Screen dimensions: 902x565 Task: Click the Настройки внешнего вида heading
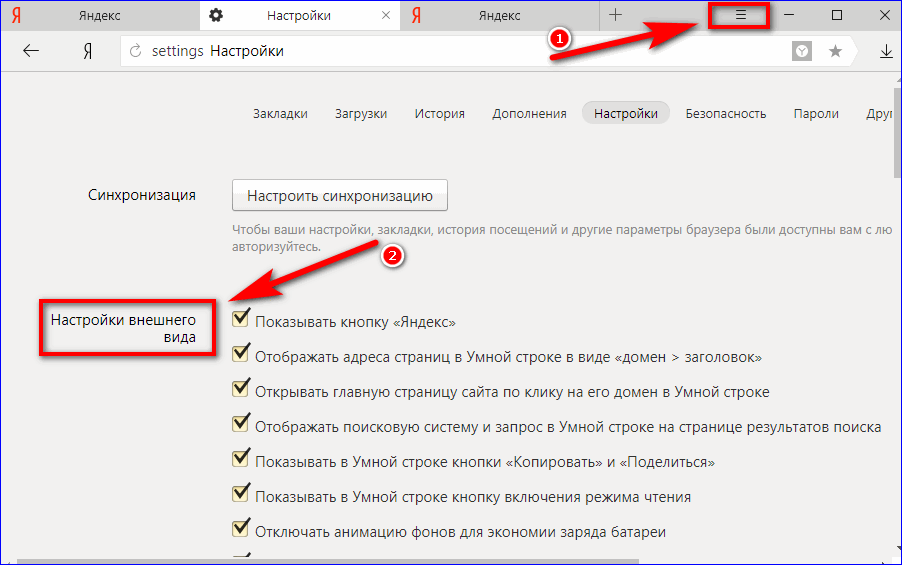click(123, 328)
